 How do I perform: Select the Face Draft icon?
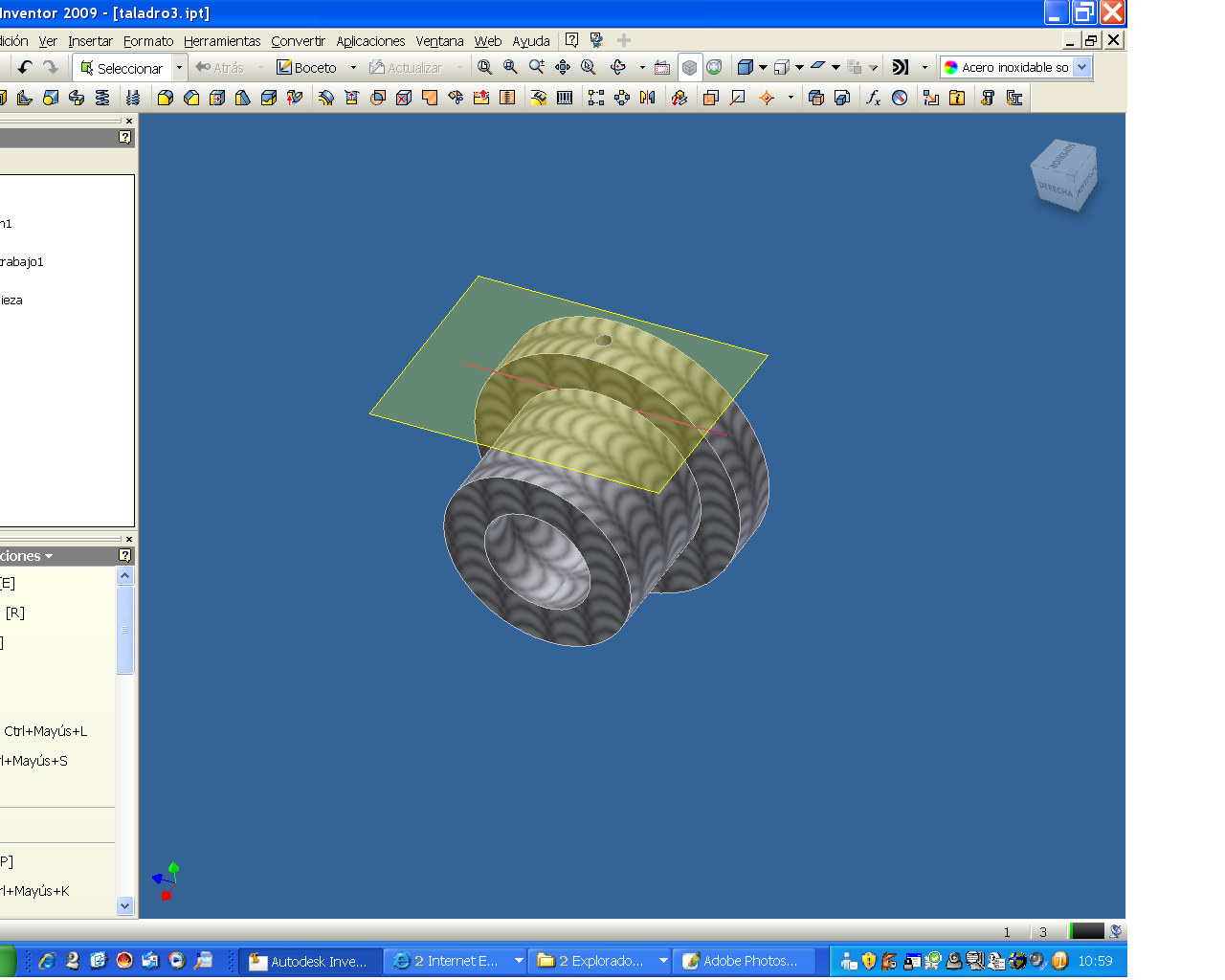tap(243, 98)
